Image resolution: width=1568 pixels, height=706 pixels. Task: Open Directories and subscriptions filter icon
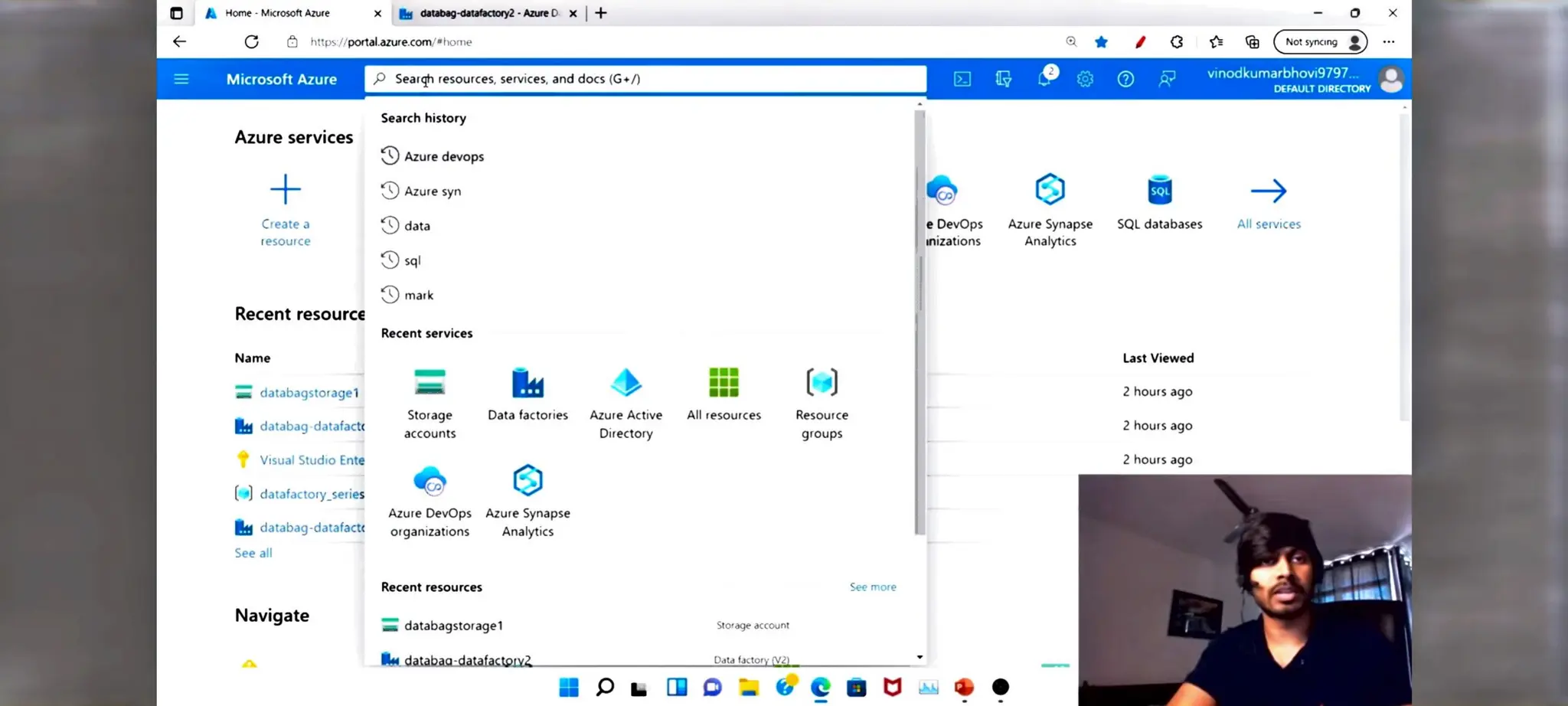pyautogui.click(x=1004, y=79)
